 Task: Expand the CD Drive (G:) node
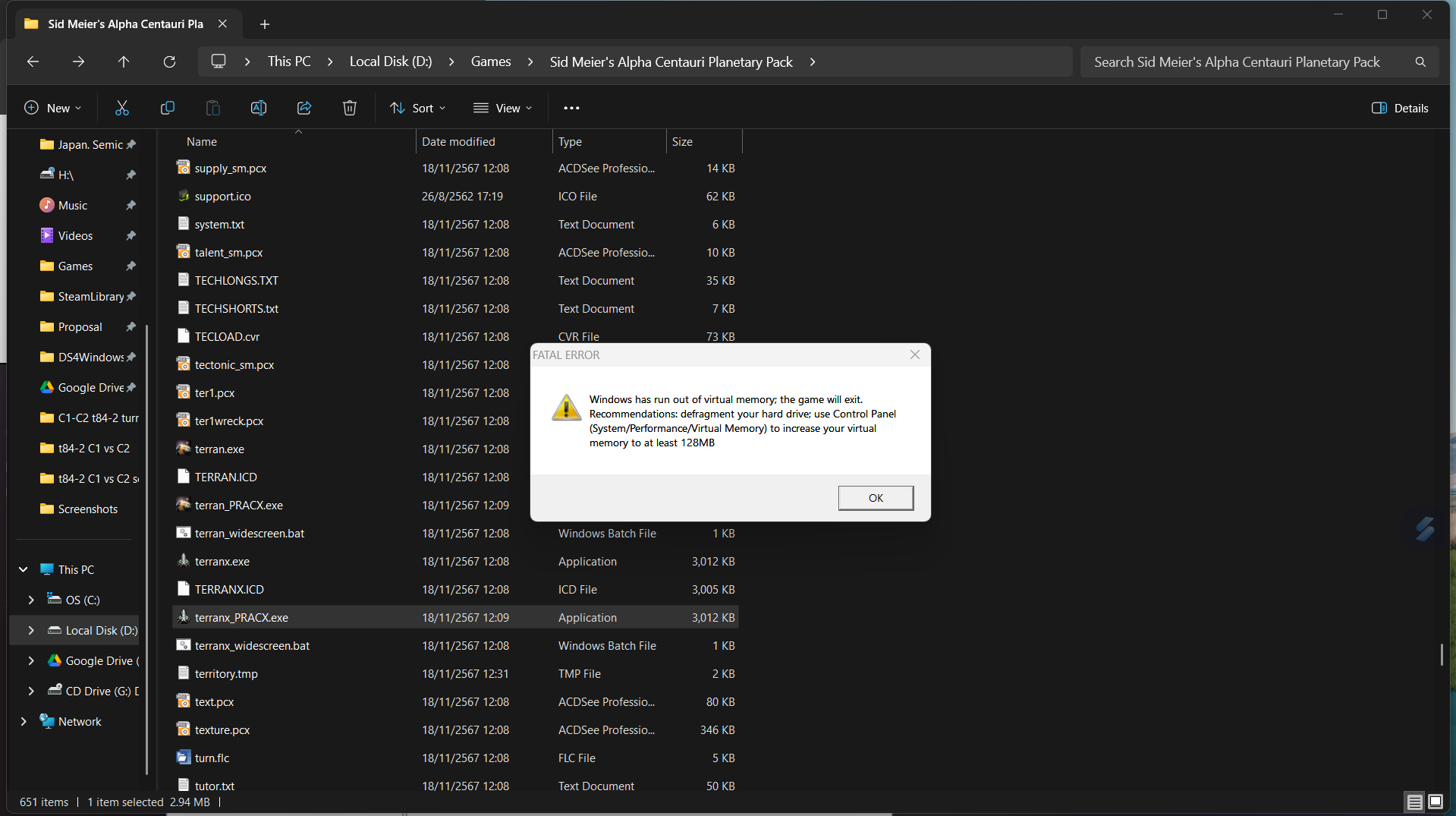[x=31, y=691]
